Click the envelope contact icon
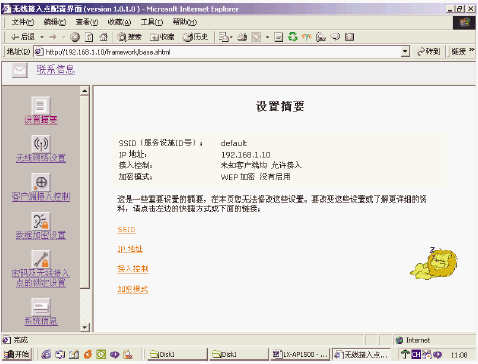Screen dimensions: 478x364 pos(20,70)
